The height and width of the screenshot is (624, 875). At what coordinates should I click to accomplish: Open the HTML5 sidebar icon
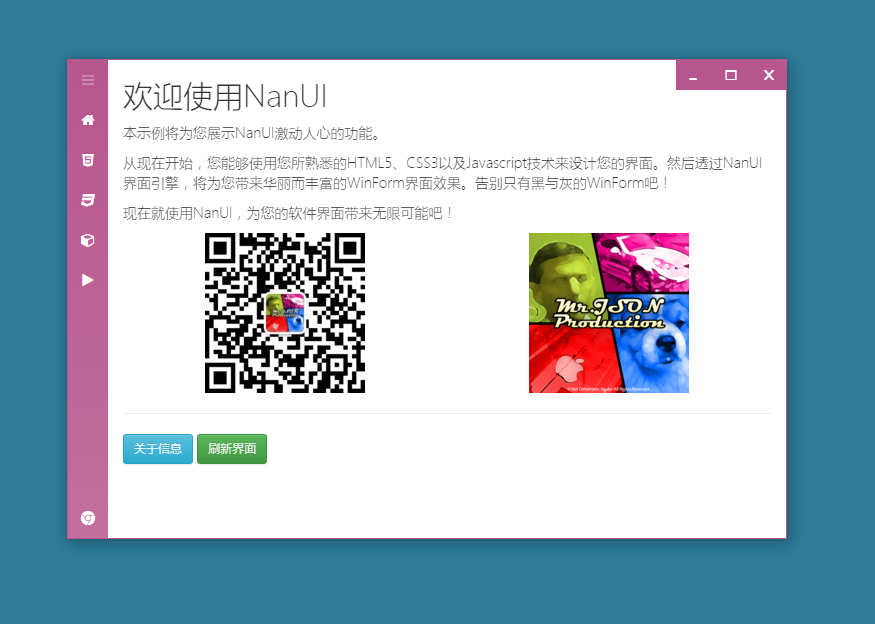(x=88, y=160)
